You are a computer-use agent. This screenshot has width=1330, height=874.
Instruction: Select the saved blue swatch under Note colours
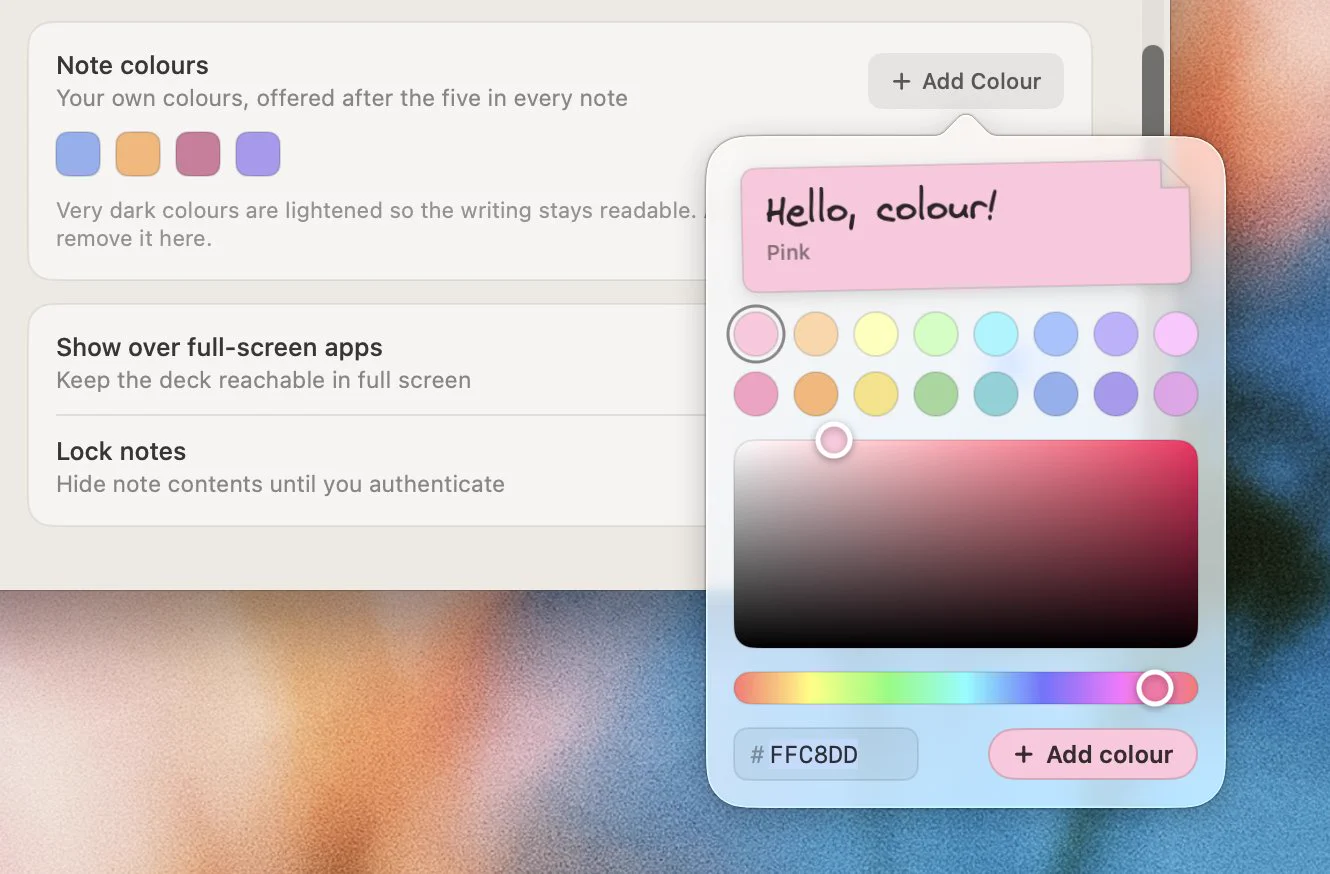point(78,154)
